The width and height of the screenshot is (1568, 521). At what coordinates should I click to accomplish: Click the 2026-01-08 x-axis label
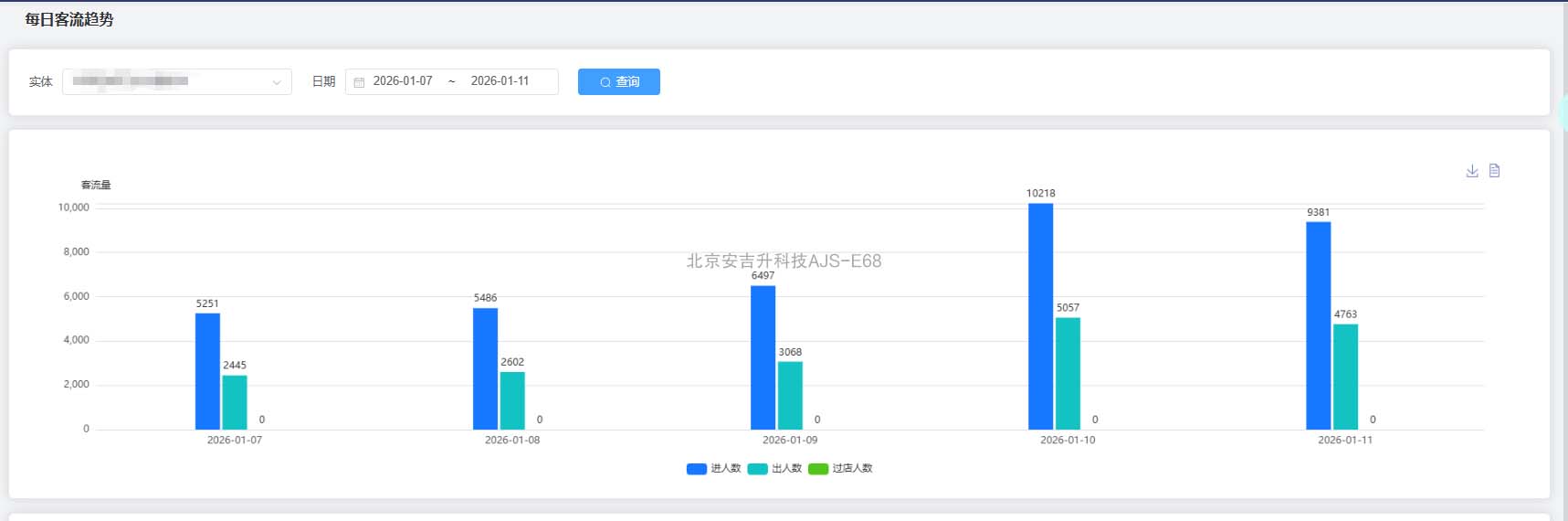point(511,441)
